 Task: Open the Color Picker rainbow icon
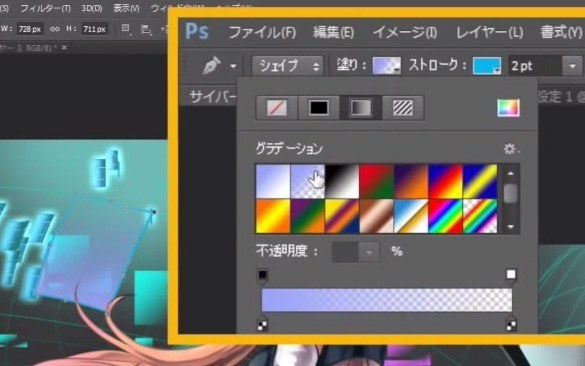[x=508, y=108]
